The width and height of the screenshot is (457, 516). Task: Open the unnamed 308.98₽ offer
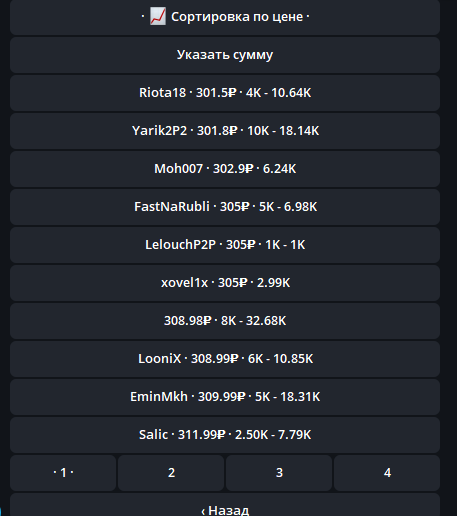point(225,321)
